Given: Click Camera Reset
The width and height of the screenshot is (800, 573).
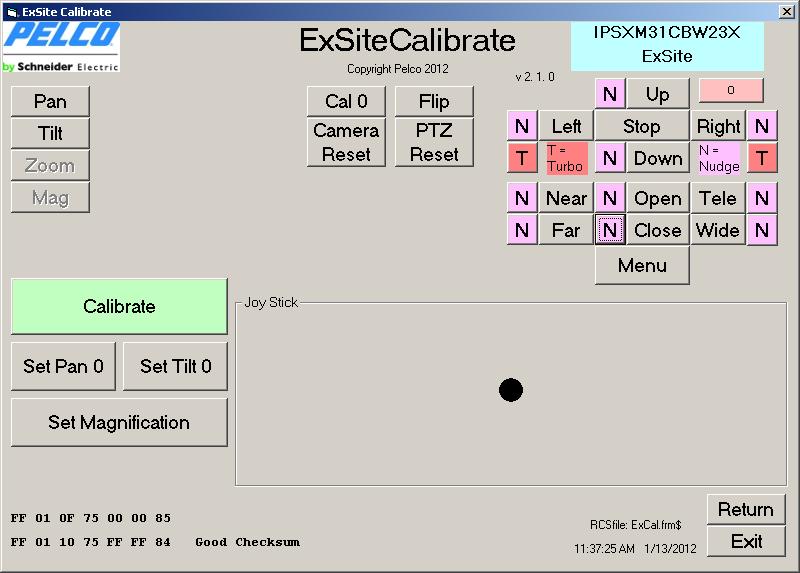Looking at the screenshot, I should coord(346,142).
